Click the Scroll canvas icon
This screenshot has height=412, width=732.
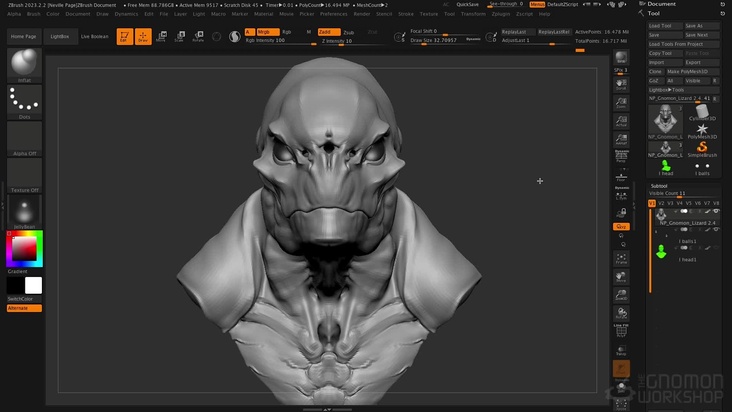621,84
